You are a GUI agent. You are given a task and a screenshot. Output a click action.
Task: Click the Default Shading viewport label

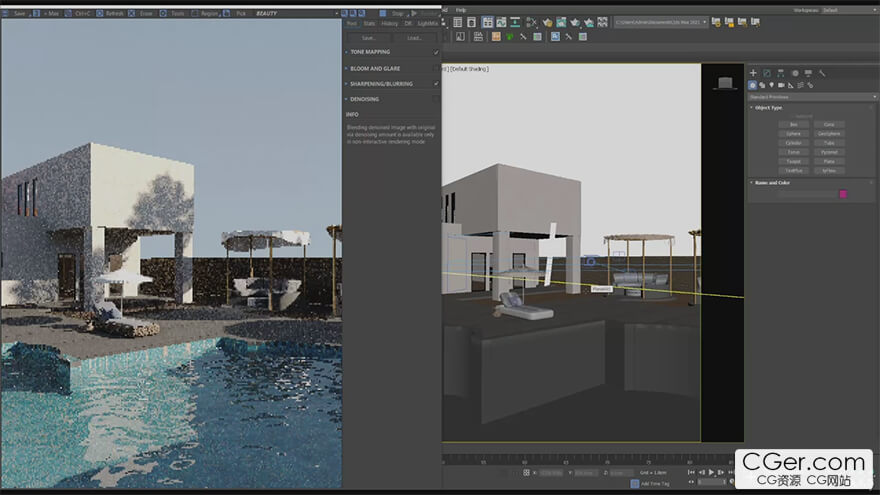tap(469, 69)
